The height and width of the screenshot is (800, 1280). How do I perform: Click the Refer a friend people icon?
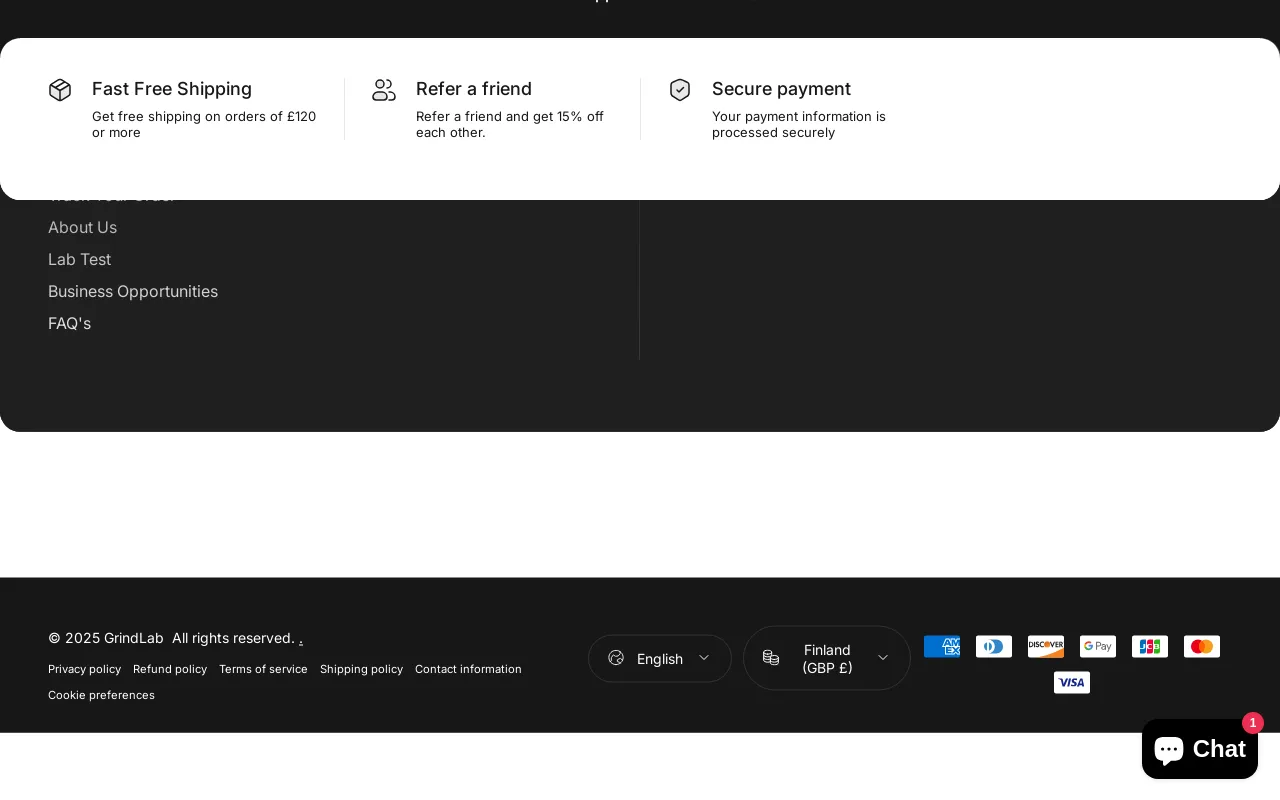(x=384, y=90)
